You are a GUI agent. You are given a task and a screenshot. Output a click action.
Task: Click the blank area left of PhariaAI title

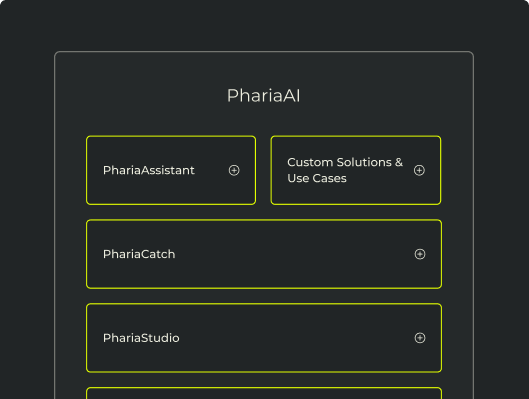click(x=142, y=95)
